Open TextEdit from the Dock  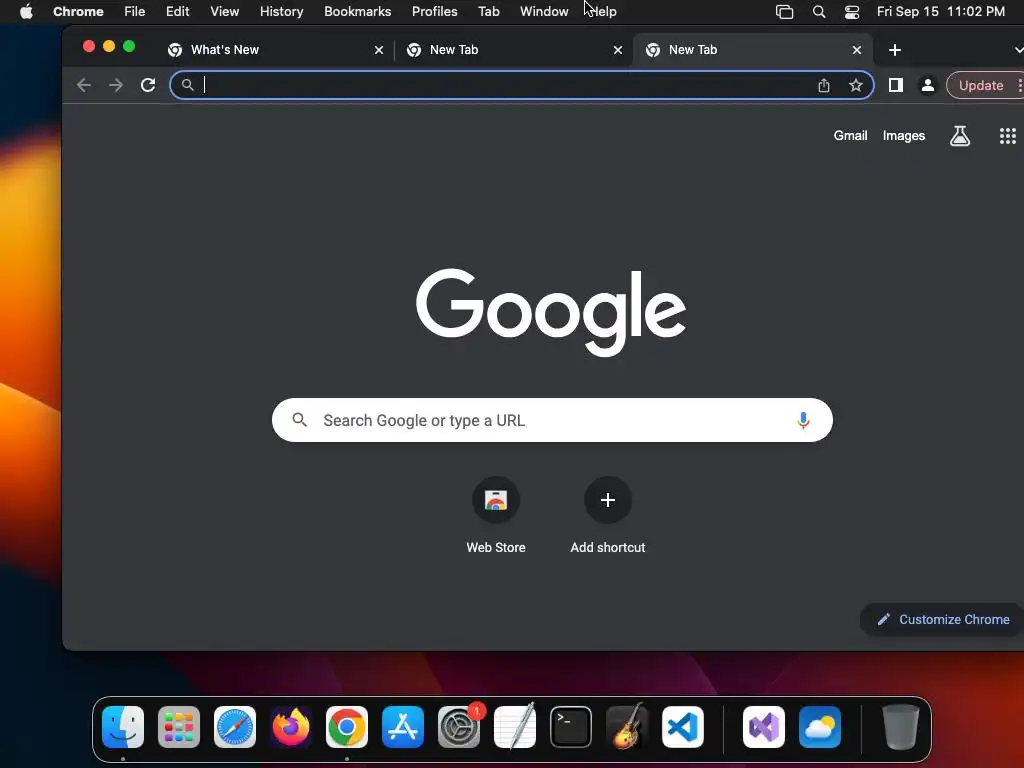(515, 727)
